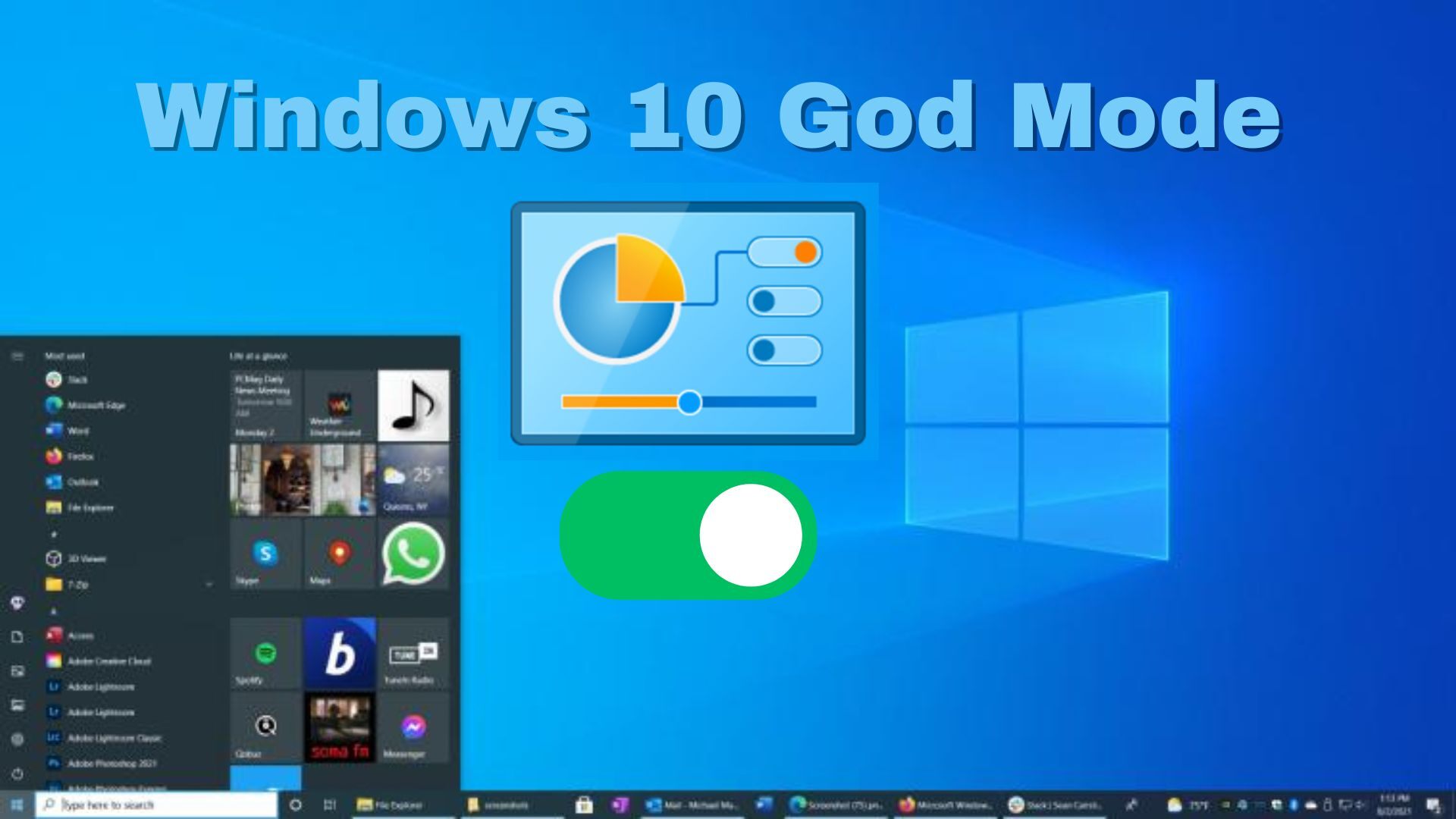1456x819 pixels.
Task: Open Task View on the taskbar
Action: point(330,805)
